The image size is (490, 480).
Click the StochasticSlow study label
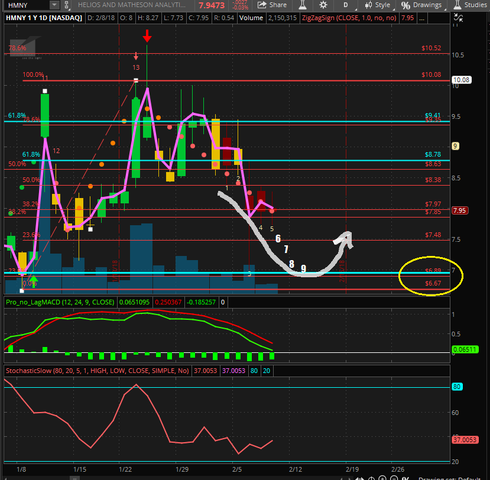97,371
